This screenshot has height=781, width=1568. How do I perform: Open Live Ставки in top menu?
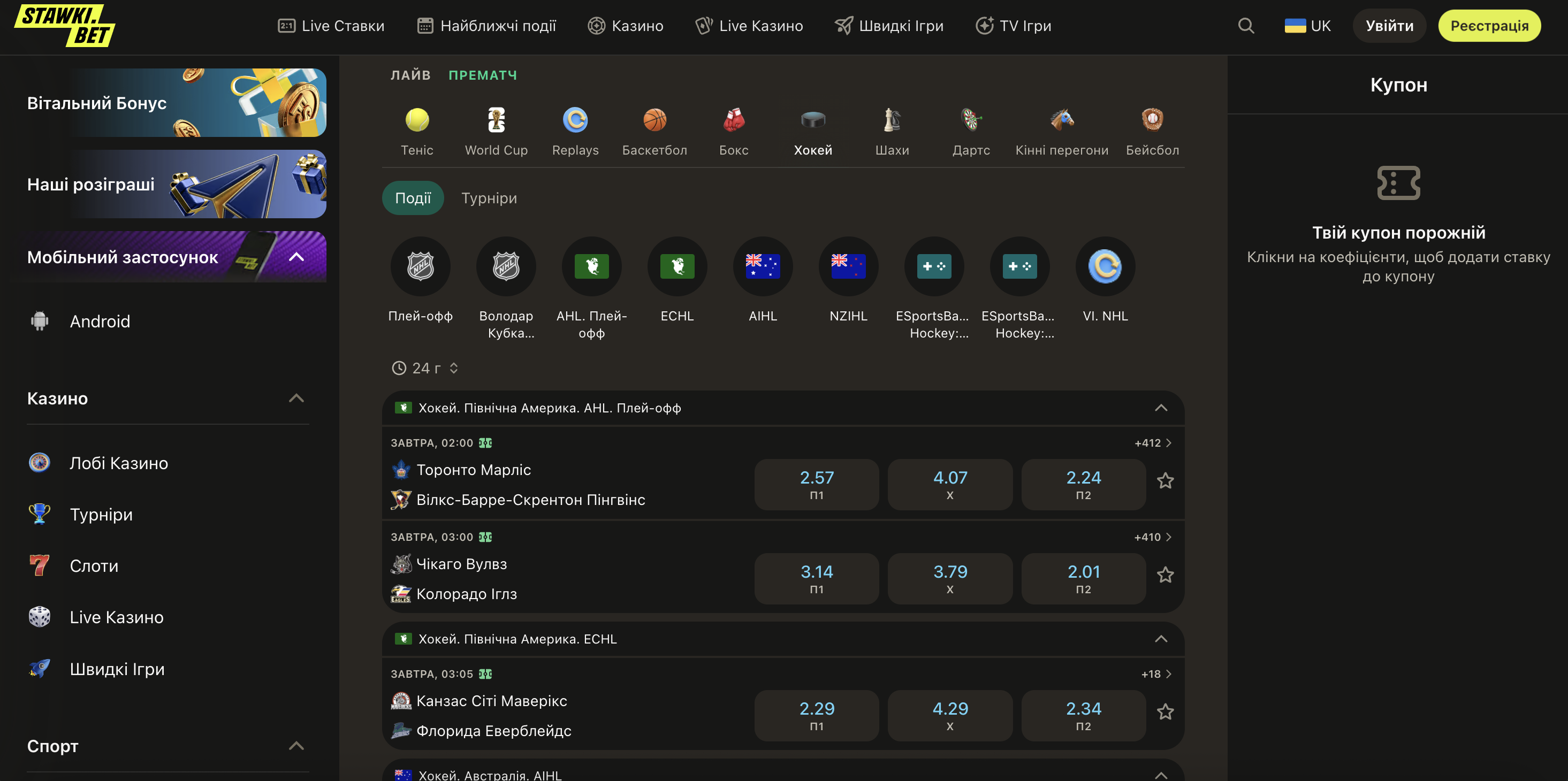[x=331, y=26]
